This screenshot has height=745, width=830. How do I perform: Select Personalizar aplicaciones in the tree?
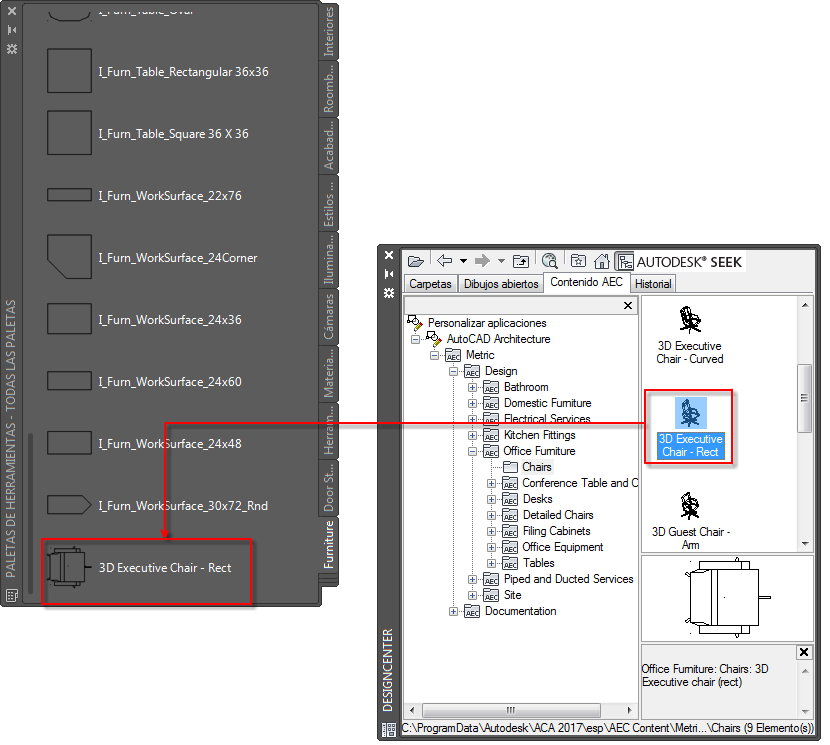point(487,322)
